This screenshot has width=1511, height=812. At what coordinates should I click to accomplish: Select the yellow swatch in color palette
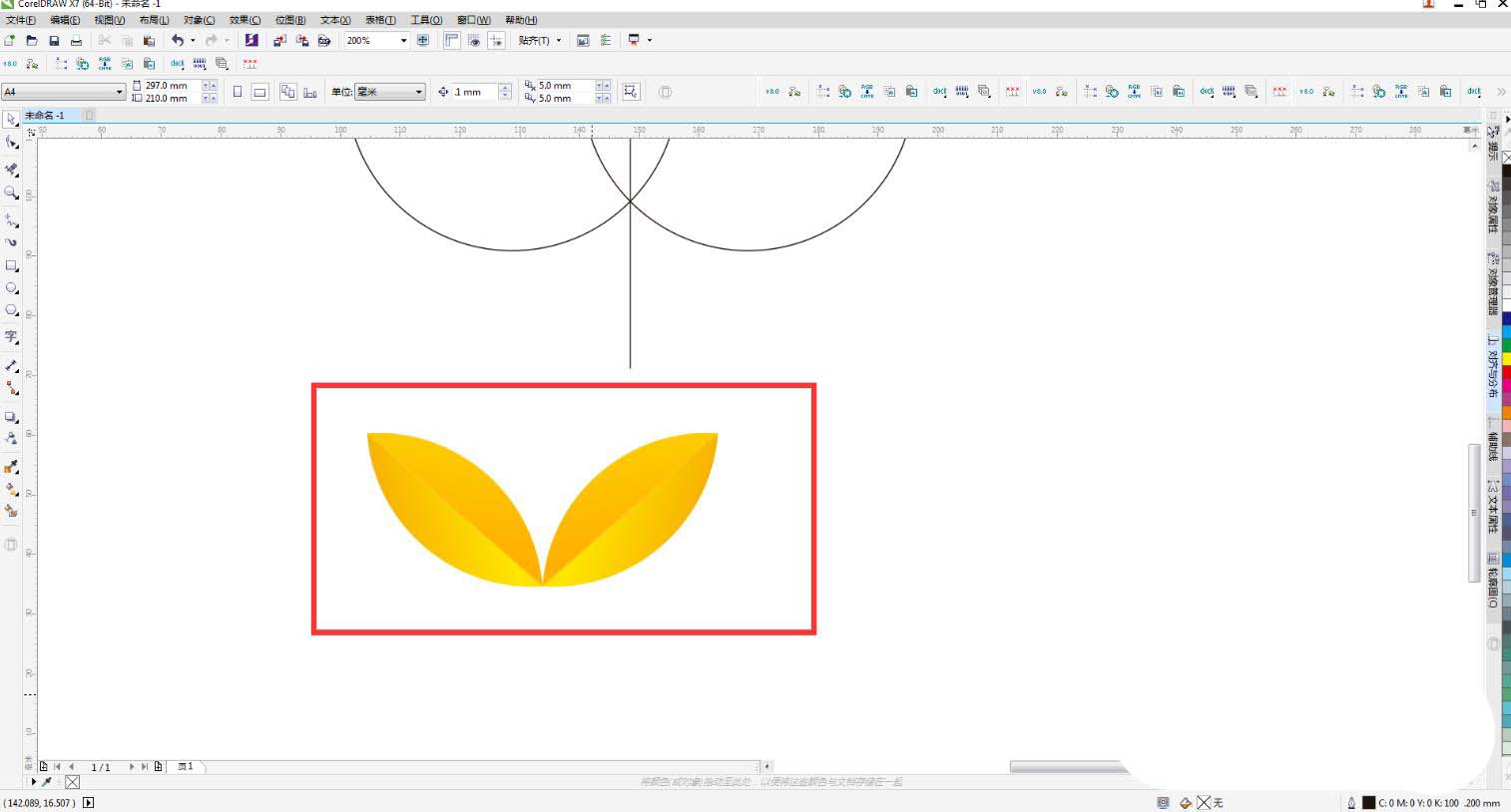pos(1506,358)
